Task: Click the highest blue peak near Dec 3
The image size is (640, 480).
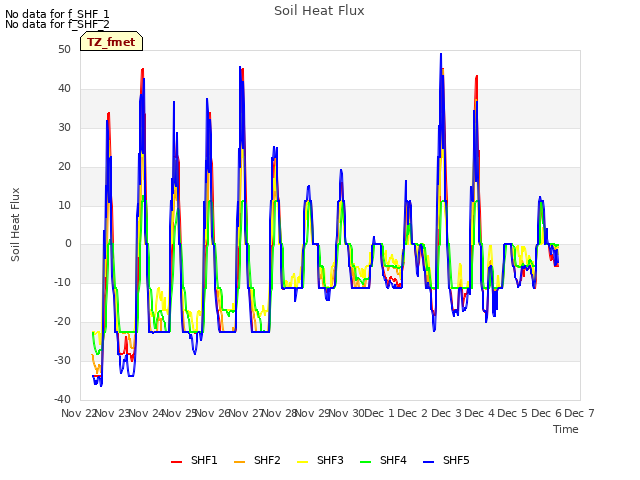Action: click(x=441, y=54)
